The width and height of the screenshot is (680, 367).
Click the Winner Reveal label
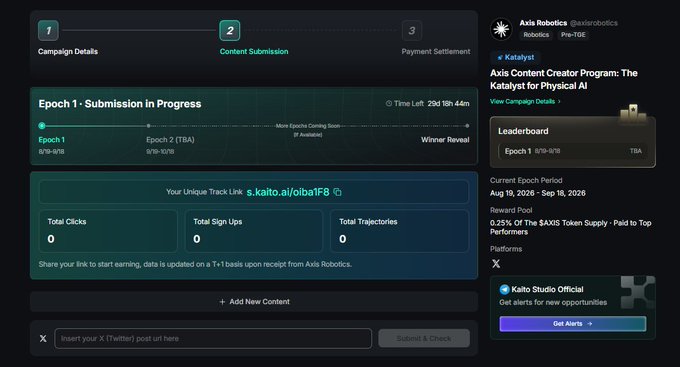pos(445,140)
